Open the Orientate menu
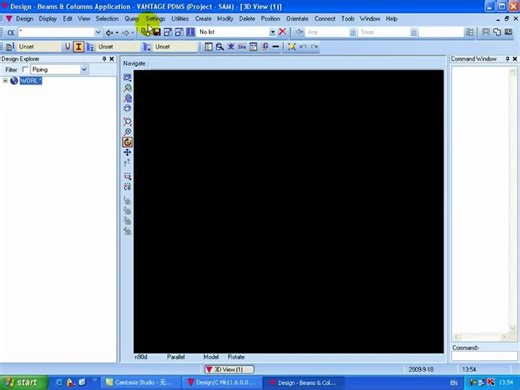520x390 pixels. point(297,19)
